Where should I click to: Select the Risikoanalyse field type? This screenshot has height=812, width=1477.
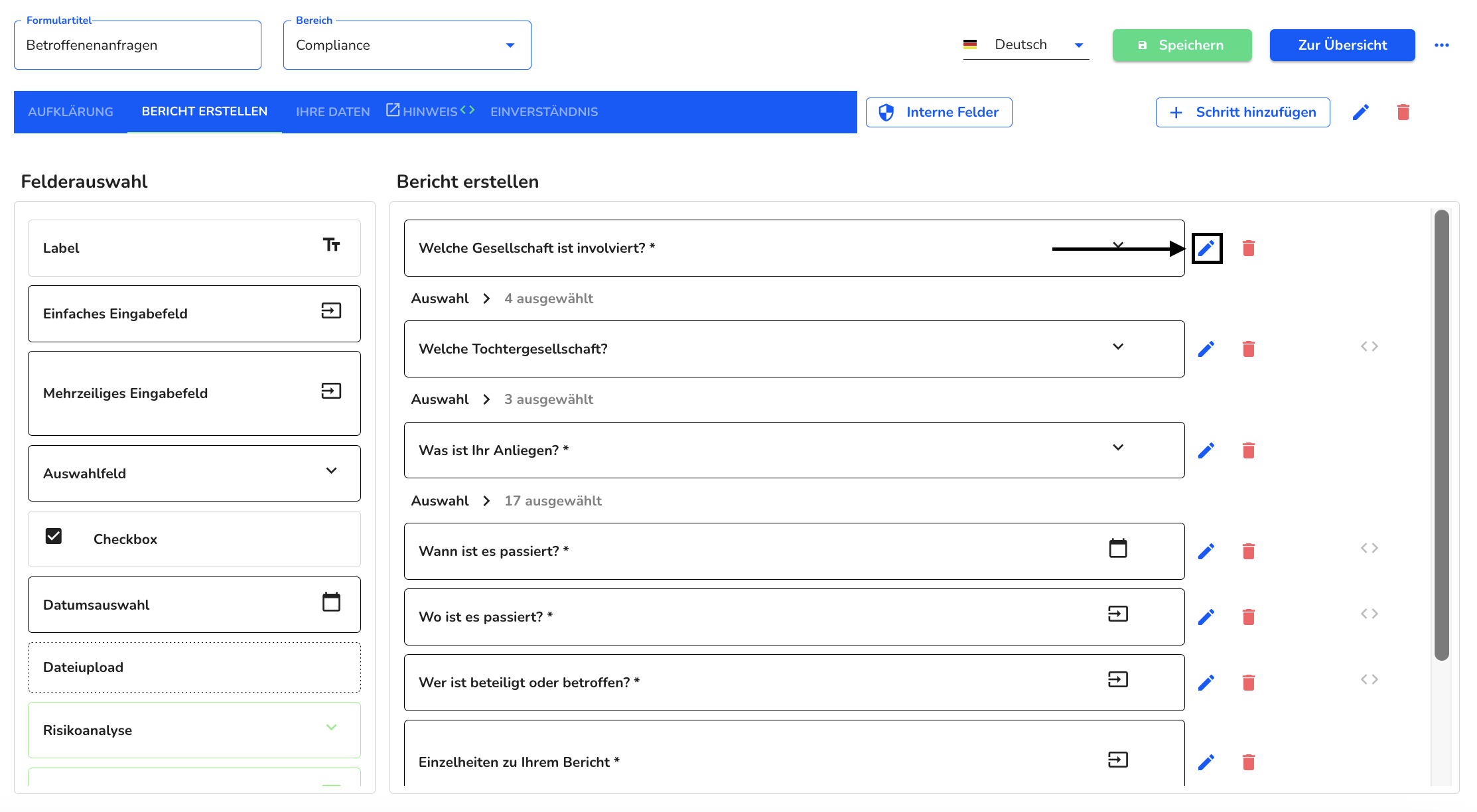pyautogui.click(x=194, y=730)
